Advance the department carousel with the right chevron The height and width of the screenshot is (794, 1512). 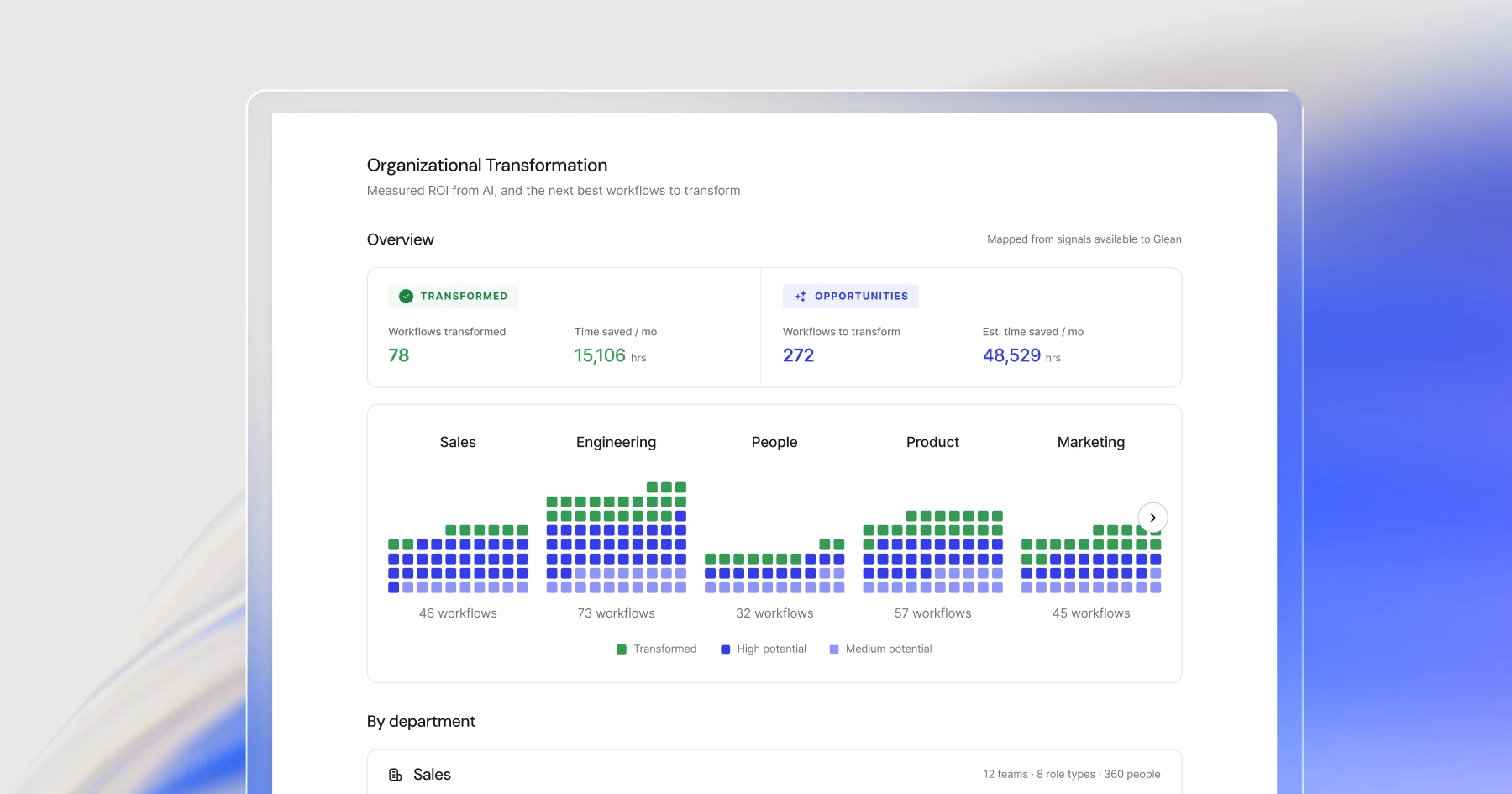[x=1152, y=518]
